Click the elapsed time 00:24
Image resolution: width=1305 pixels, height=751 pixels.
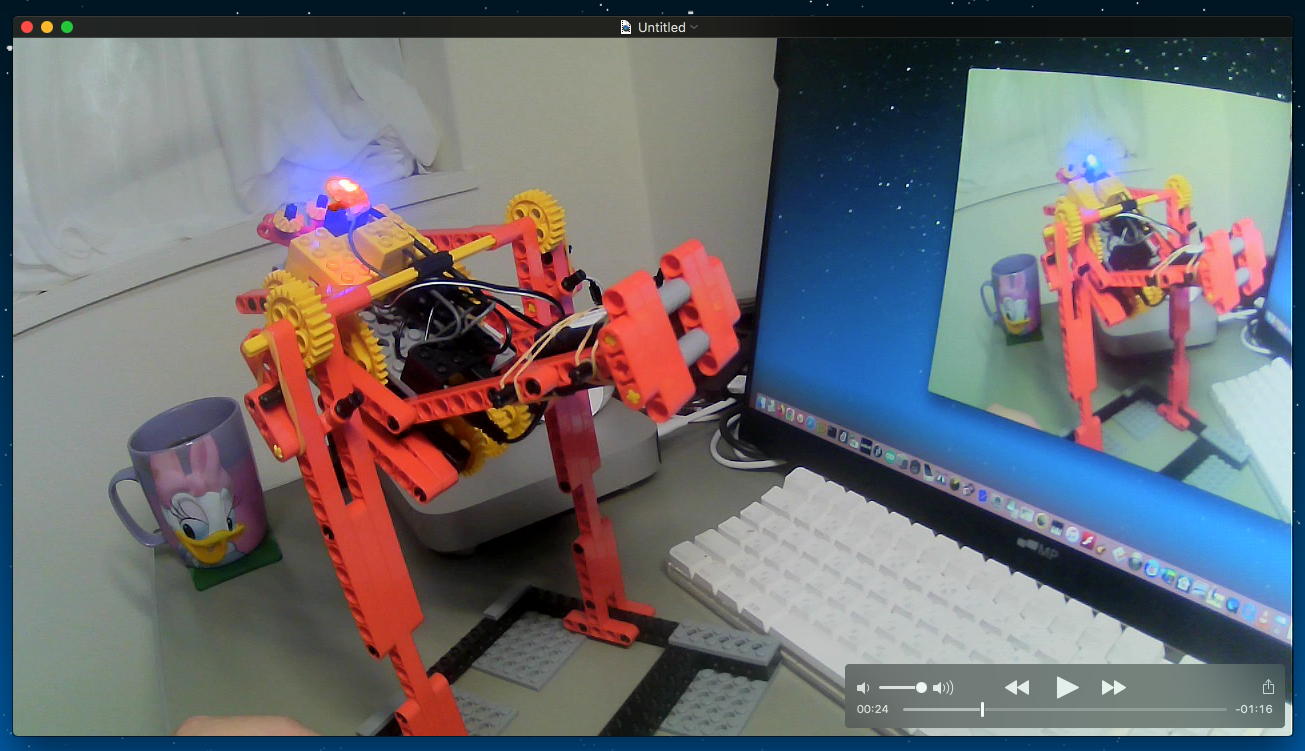click(873, 710)
